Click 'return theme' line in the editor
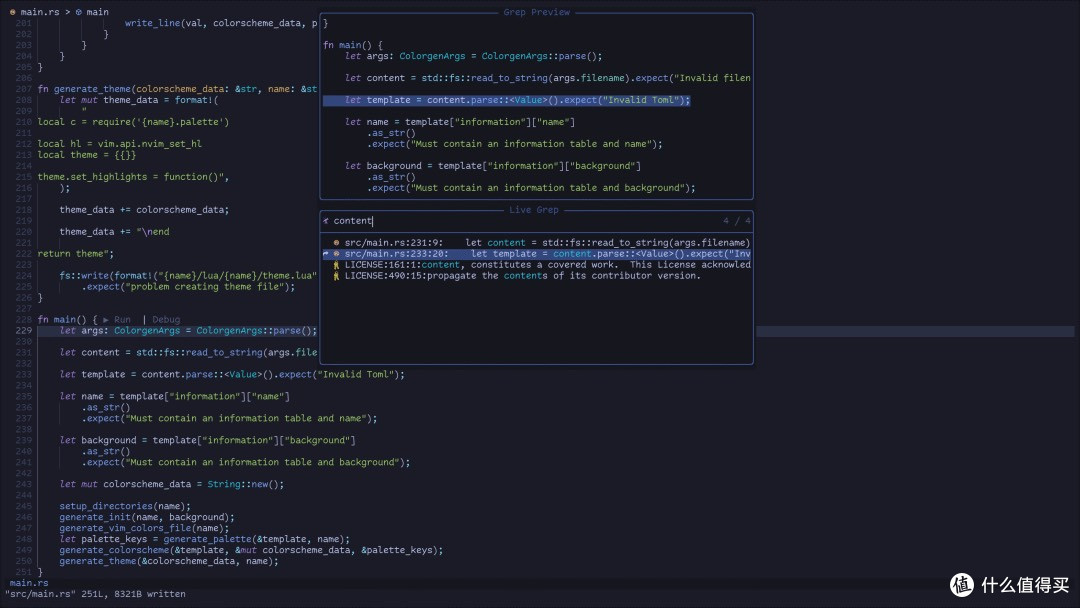The image size is (1080, 608). pos(76,253)
